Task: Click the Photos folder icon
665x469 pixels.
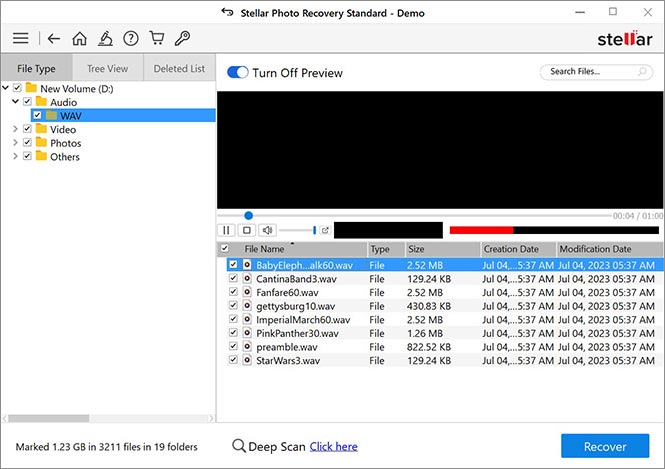Action: [41, 142]
